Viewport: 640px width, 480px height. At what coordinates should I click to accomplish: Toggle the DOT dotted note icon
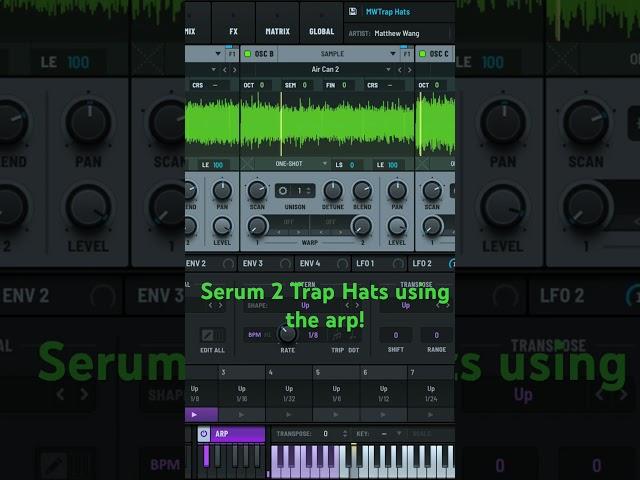[353, 336]
